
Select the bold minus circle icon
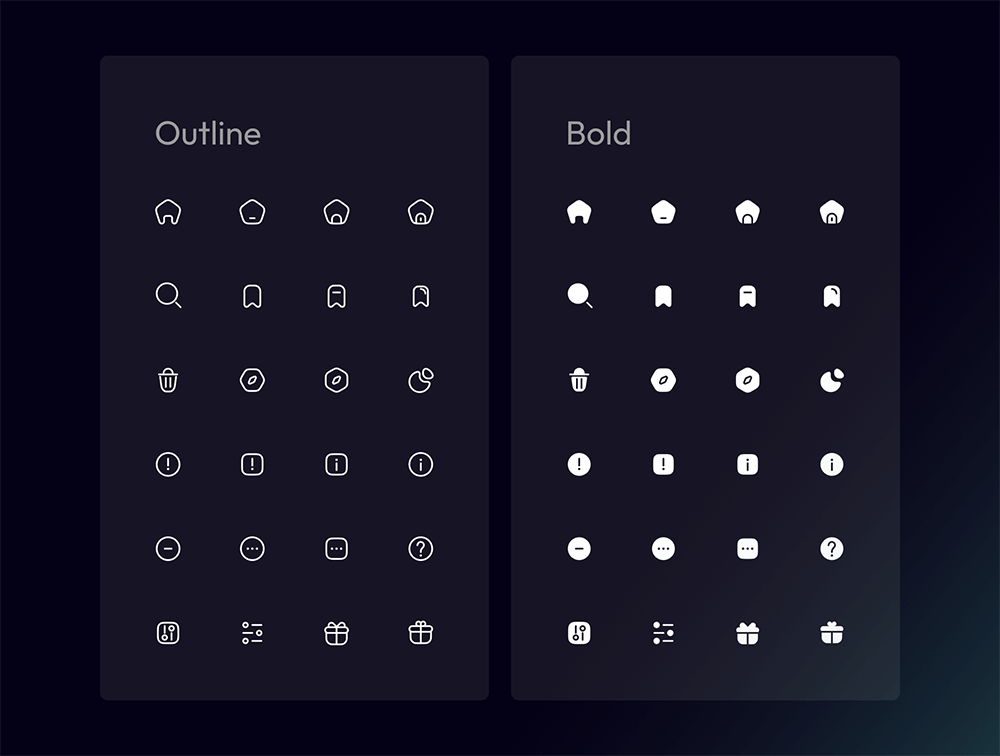[579, 548]
